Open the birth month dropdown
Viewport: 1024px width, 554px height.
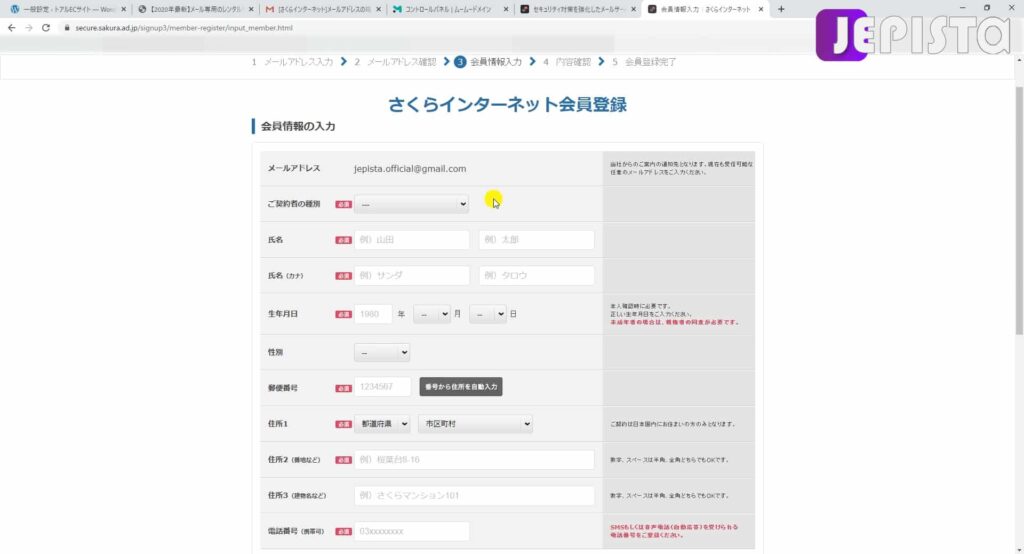432,314
